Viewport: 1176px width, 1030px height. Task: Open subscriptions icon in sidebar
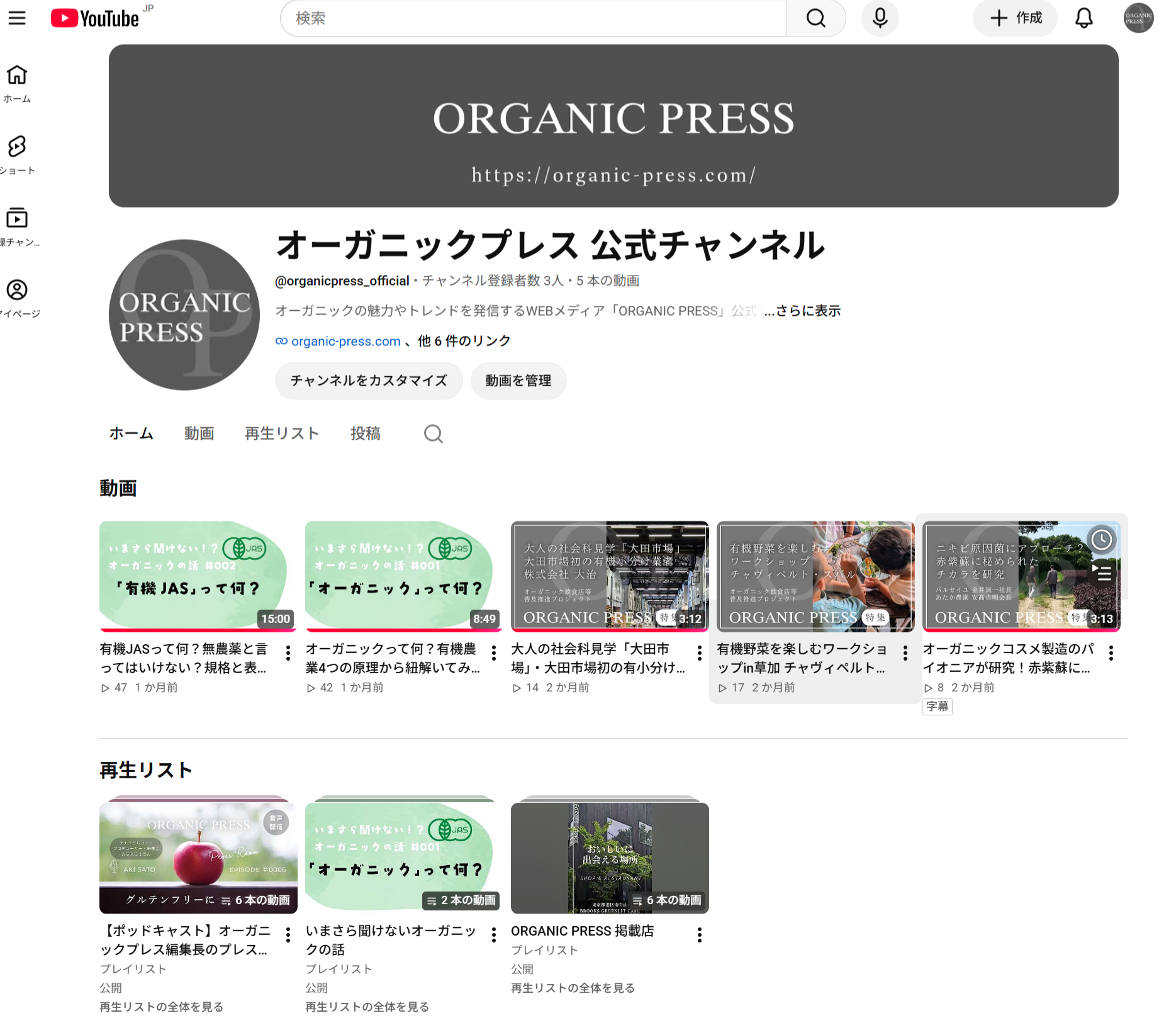pyautogui.click(x=17, y=227)
